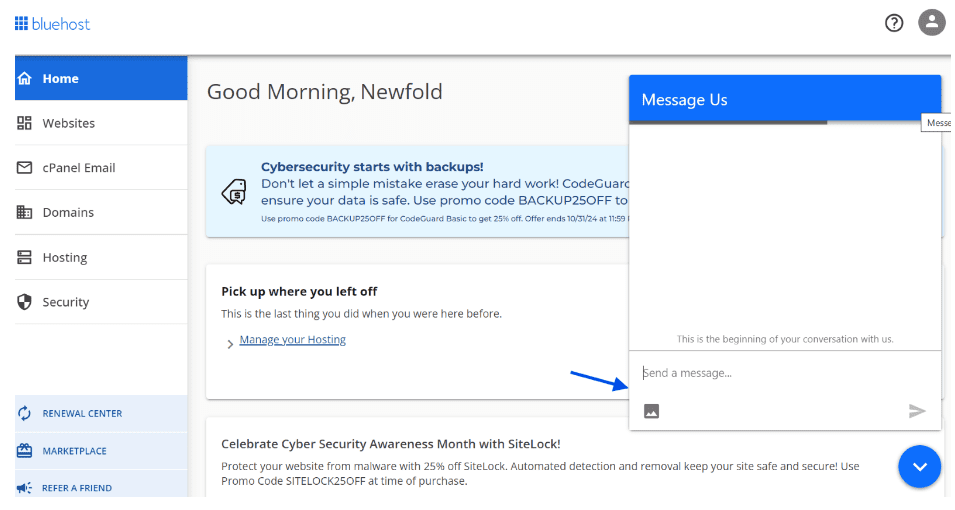This screenshot has width=955, height=510.
Task: Expand chevron beside Manage your Hosting
Action: click(x=230, y=344)
